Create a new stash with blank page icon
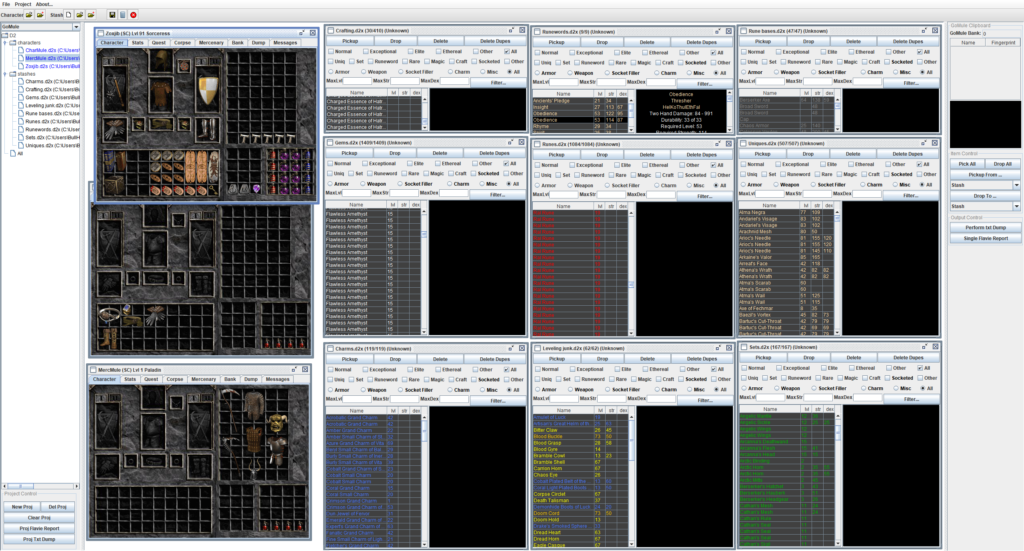Viewport: 1024px width, 551px height. tap(69, 14)
